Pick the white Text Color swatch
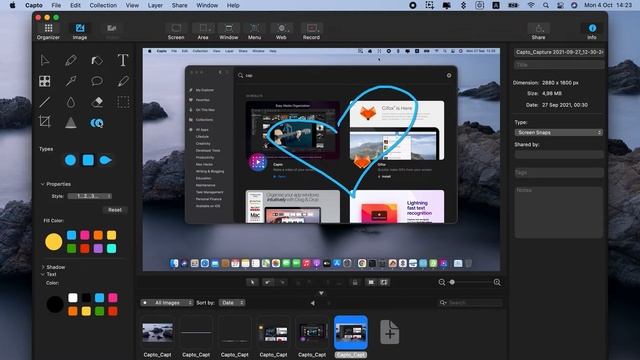 (x=73, y=298)
